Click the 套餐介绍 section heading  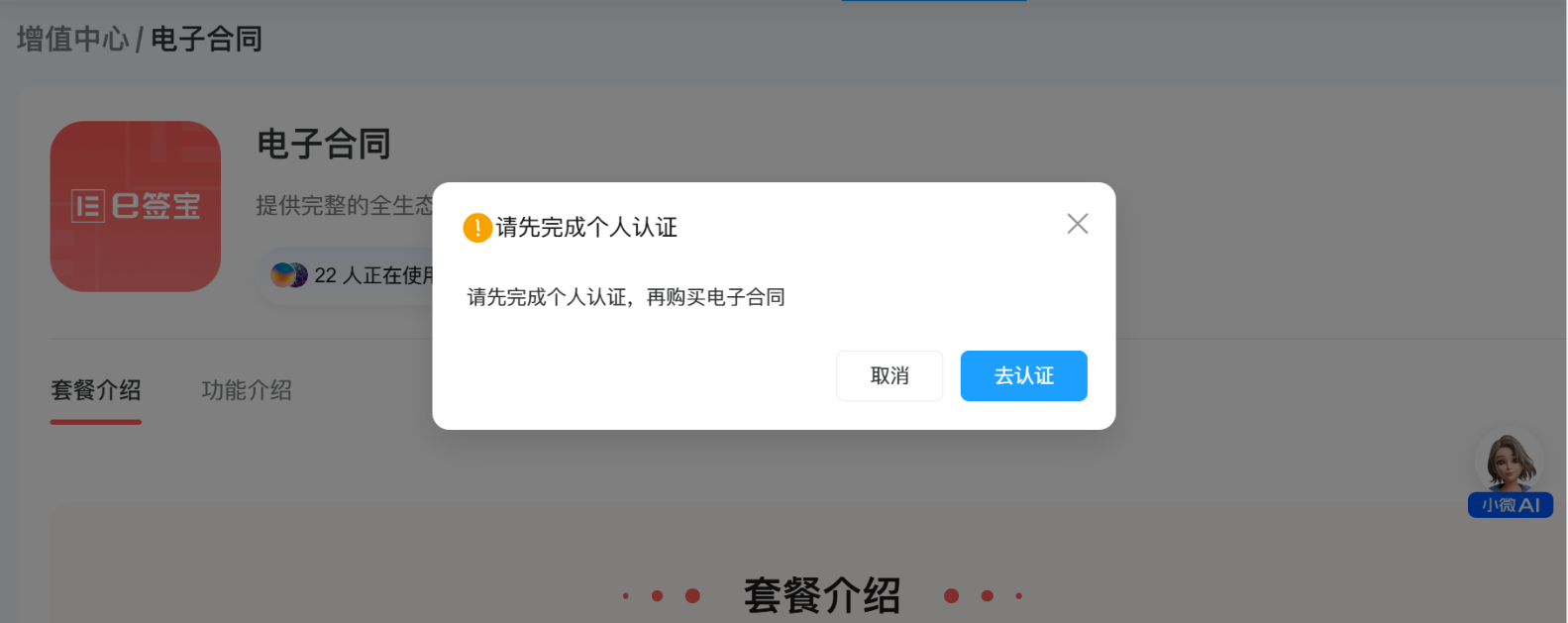822,595
